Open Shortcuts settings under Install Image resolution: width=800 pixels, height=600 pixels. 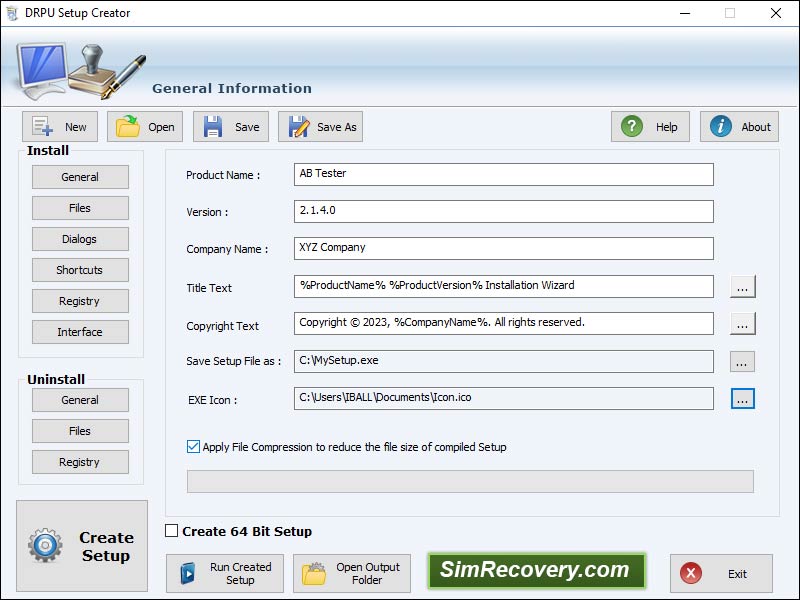coord(80,269)
